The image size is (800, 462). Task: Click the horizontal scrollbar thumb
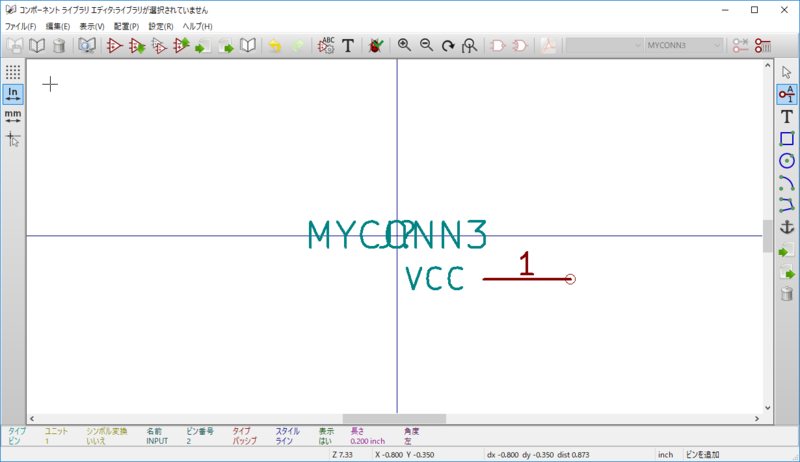[394, 419]
